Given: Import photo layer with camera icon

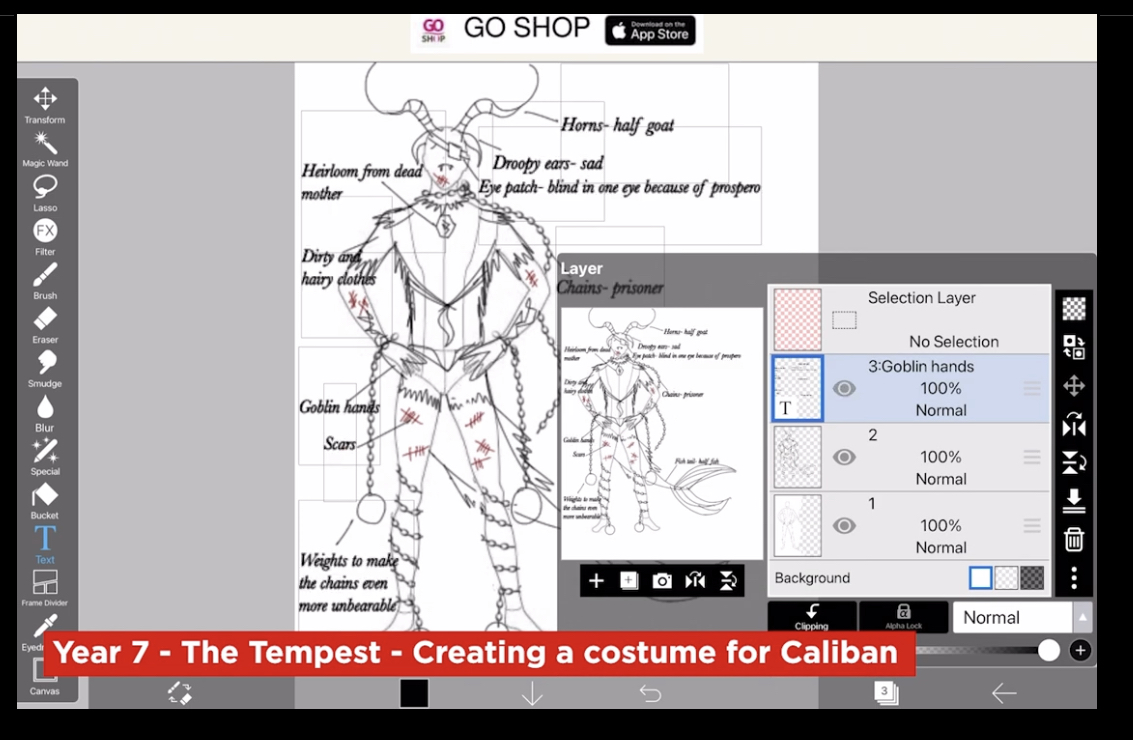Looking at the screenshot, I should (662, 581).
